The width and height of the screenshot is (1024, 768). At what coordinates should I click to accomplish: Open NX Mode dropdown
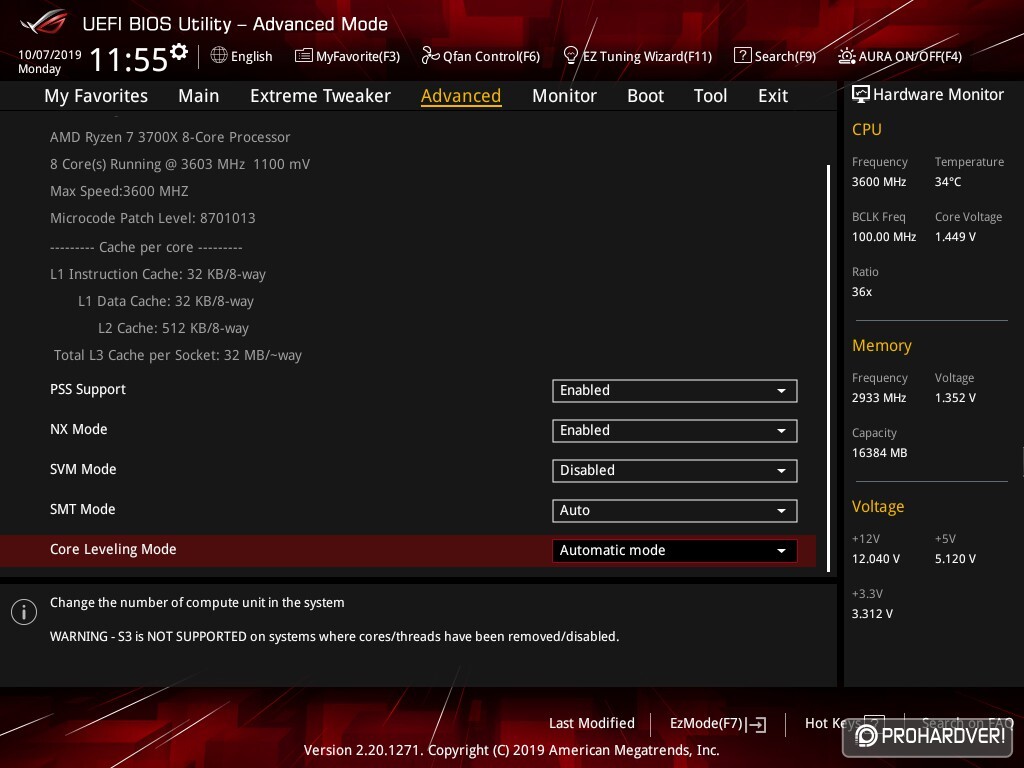coord(675,430)
